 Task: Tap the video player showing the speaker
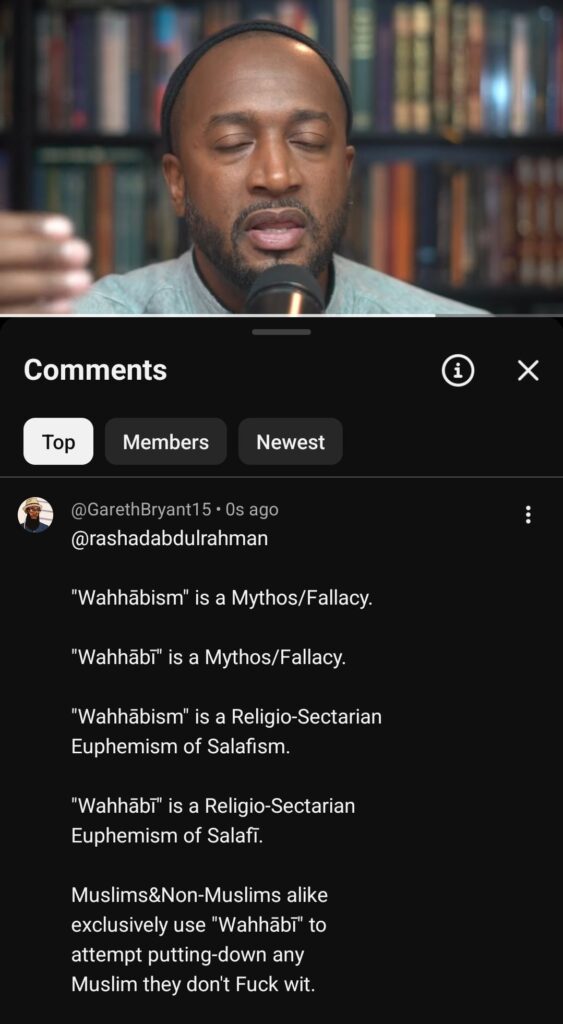click(x=282, y=157)
